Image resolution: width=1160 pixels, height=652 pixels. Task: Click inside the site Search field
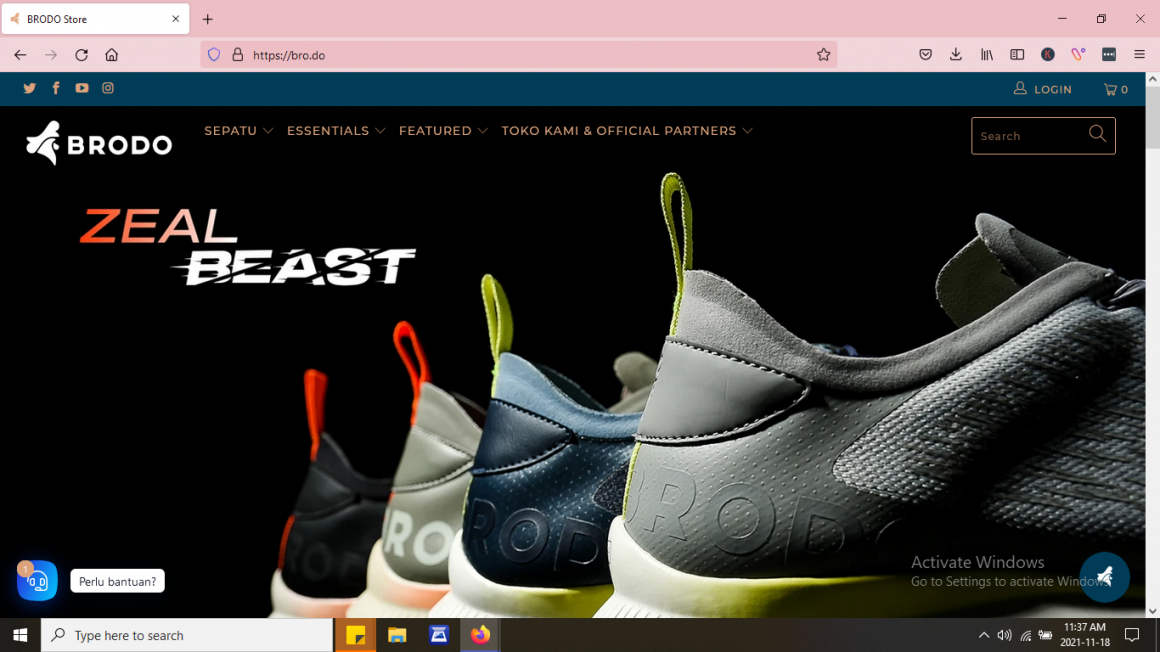pos(1028,136)
